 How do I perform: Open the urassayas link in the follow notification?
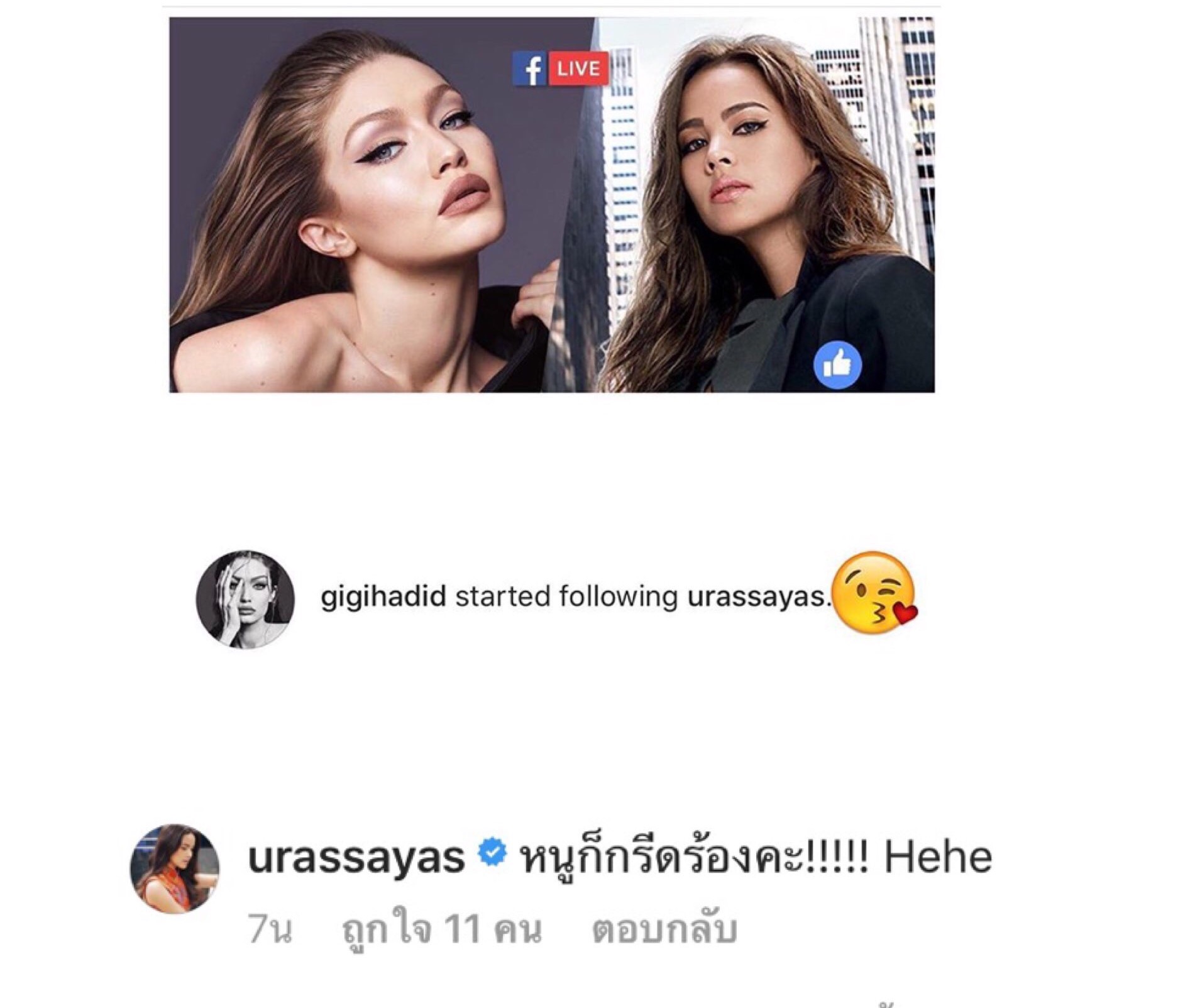tap(756, 596)
